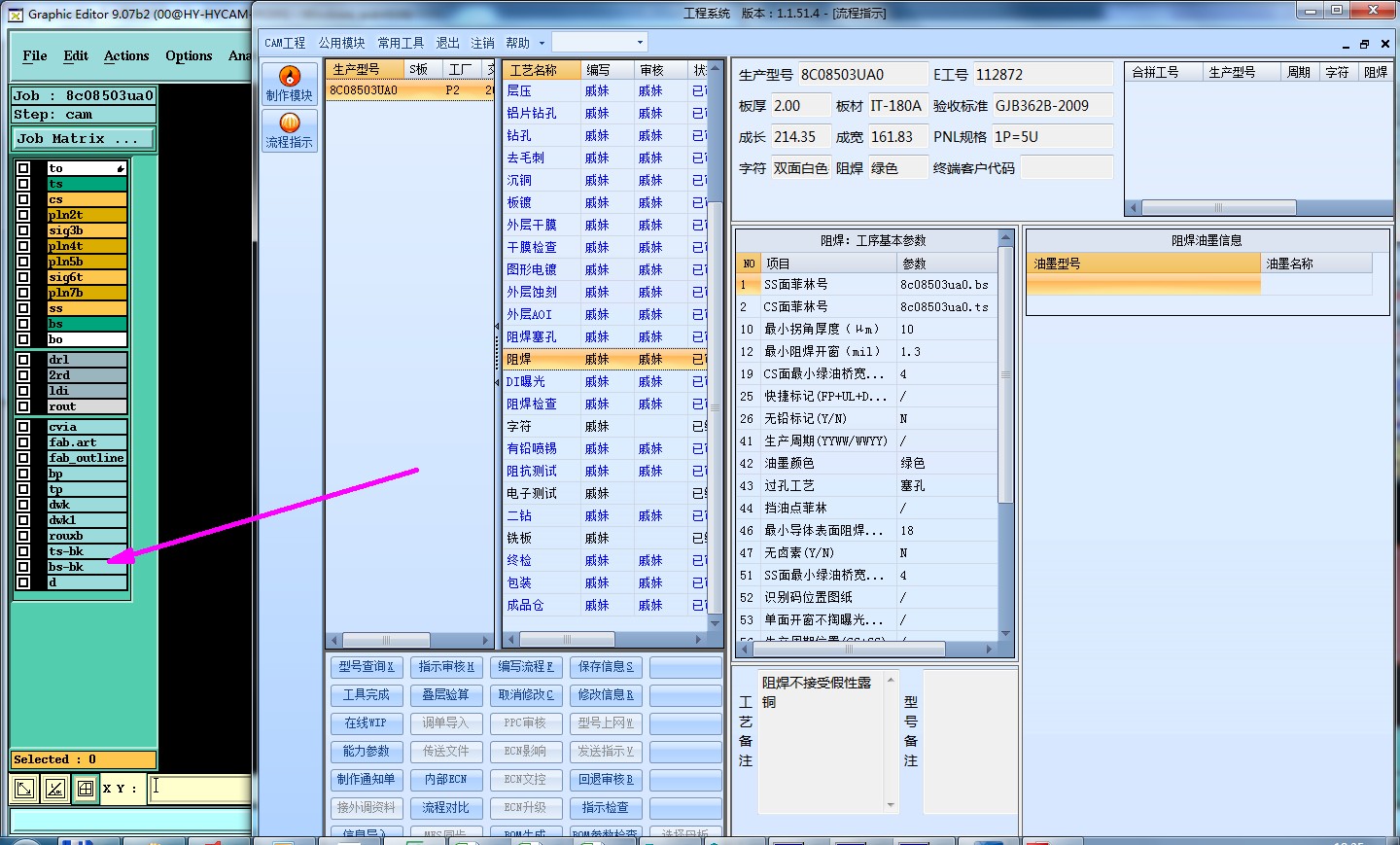The height and width of the screenshot is (845, 1400).
Task: Click the 终端客户代码 input field
Action: 1066,168
